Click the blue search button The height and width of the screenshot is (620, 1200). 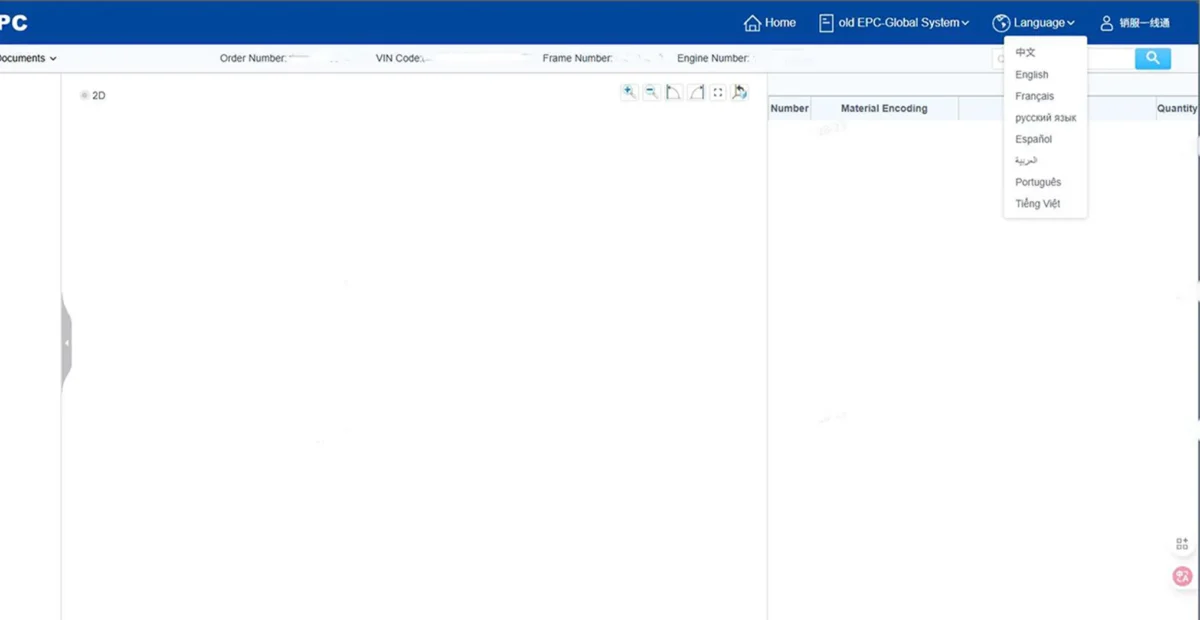coord(1152,58)
